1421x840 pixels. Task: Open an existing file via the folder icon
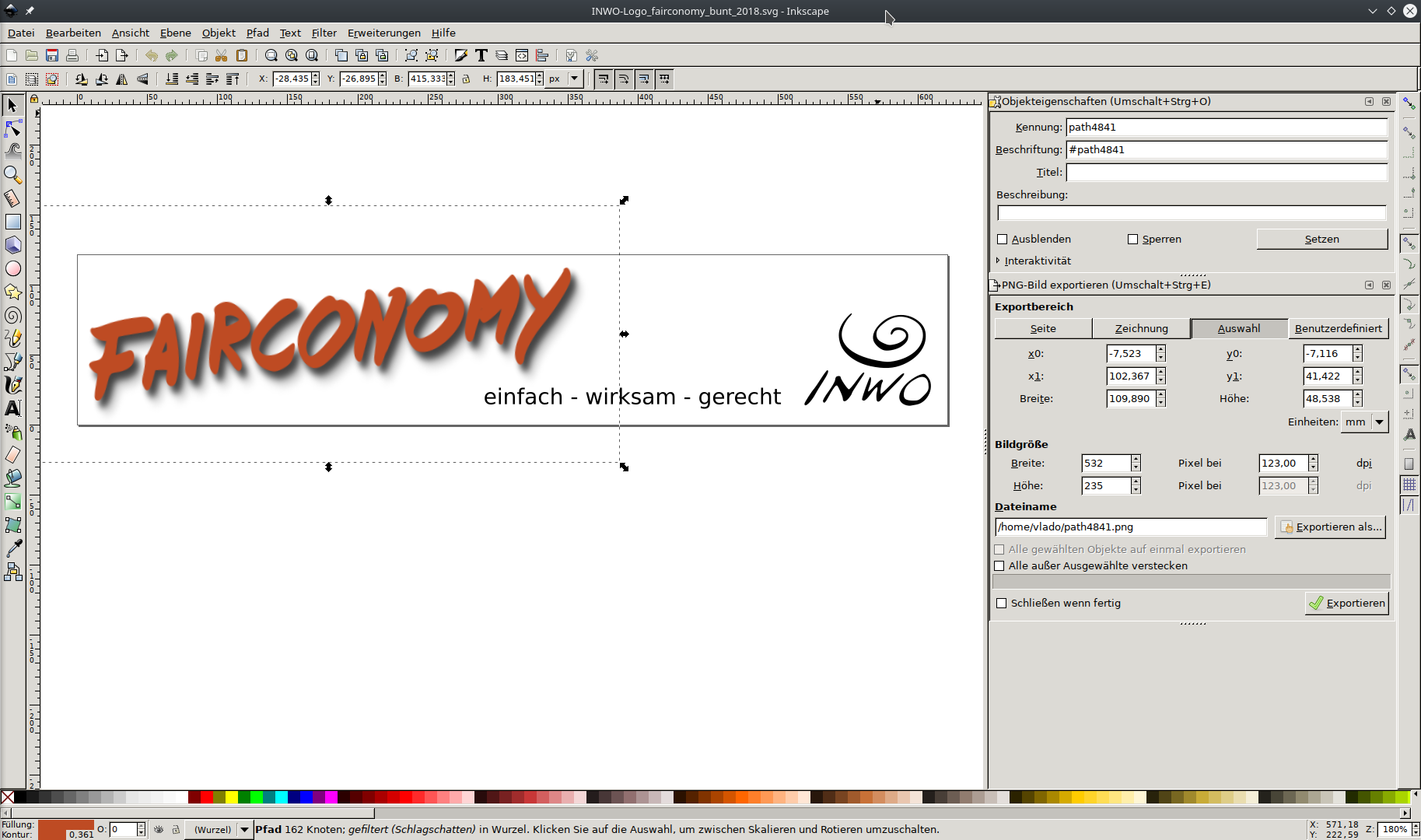pyautogui.click(x=32, y=55)
